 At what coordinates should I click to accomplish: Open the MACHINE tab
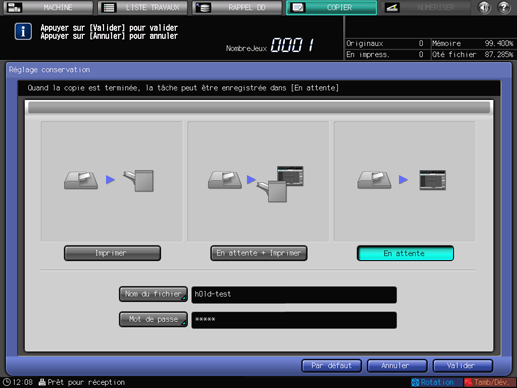48,7
